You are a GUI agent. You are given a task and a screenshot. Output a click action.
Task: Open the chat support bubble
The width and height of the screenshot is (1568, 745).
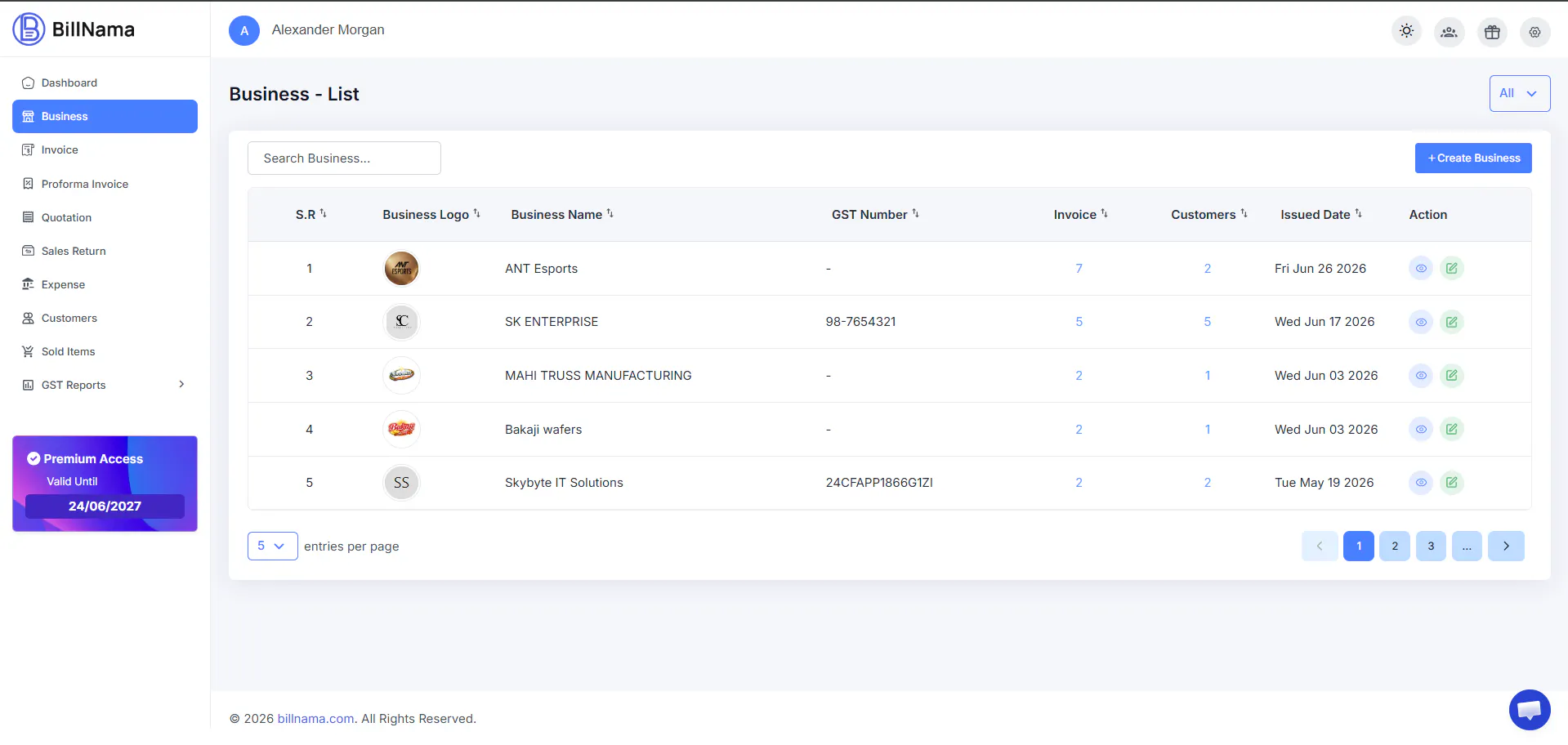pyautogui.click(x=1530, y=710)
